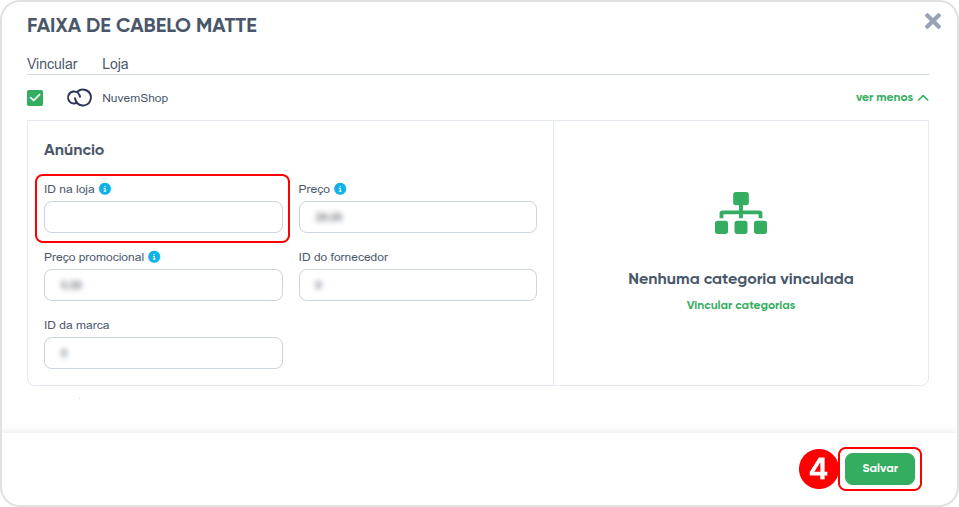959x507 pixels.
Task: Select the ID do fornecedor field
Action: point(418,285)
